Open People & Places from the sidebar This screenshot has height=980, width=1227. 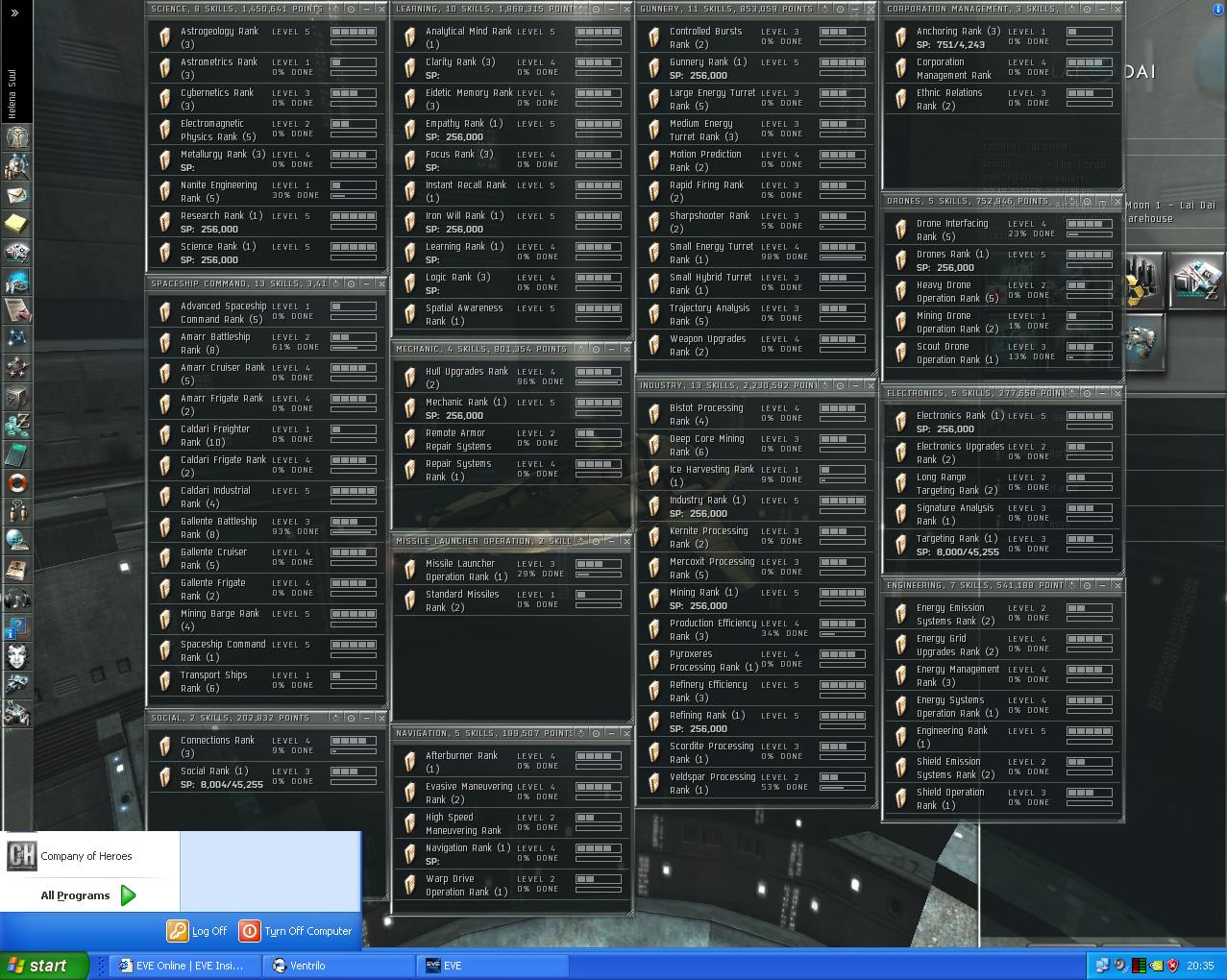(x=16, y=166)
